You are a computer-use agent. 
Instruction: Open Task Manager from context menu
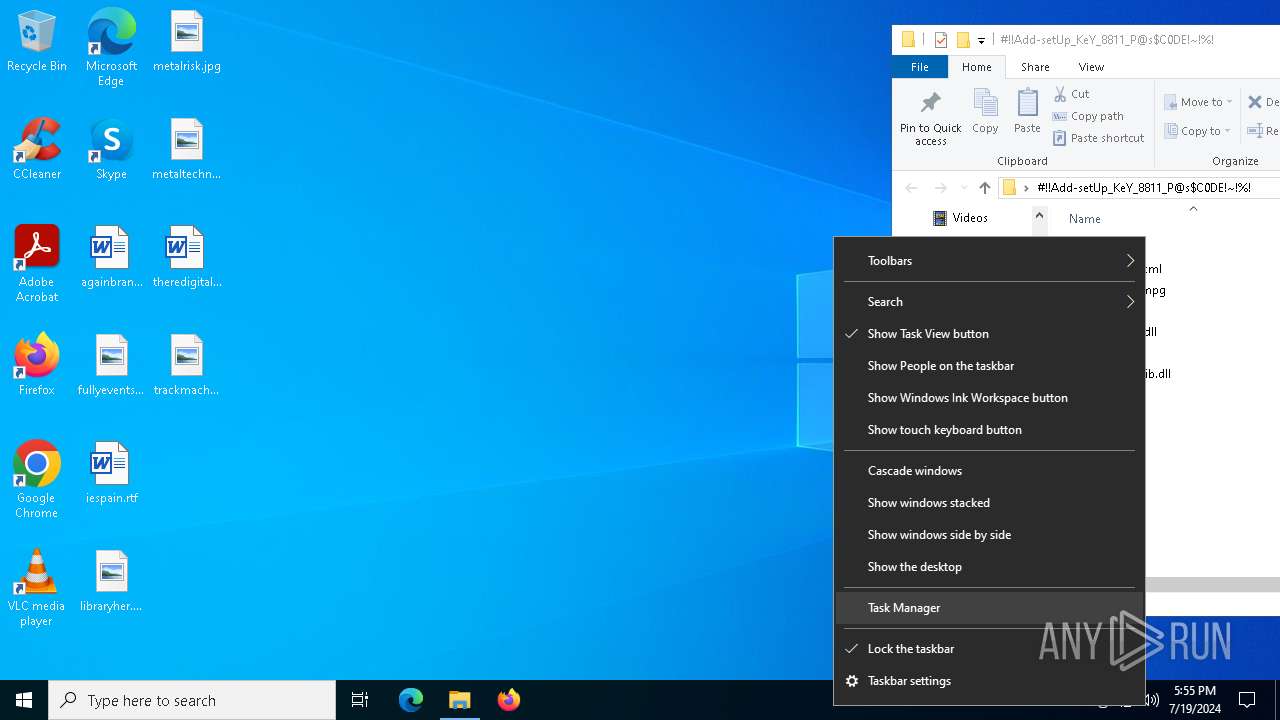tap(990, 608)
